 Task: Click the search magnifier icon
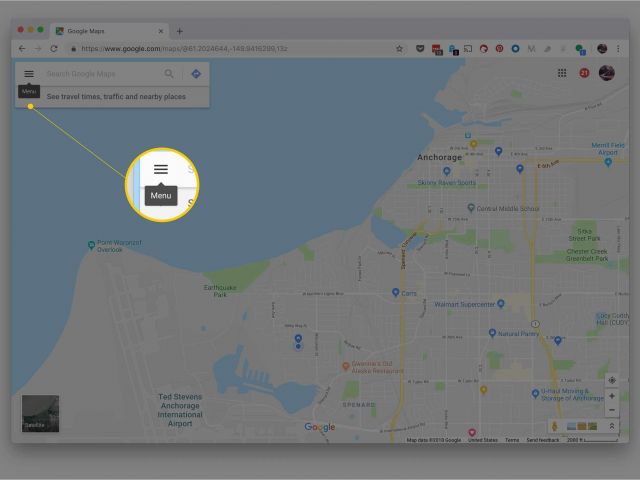point(169,73)
